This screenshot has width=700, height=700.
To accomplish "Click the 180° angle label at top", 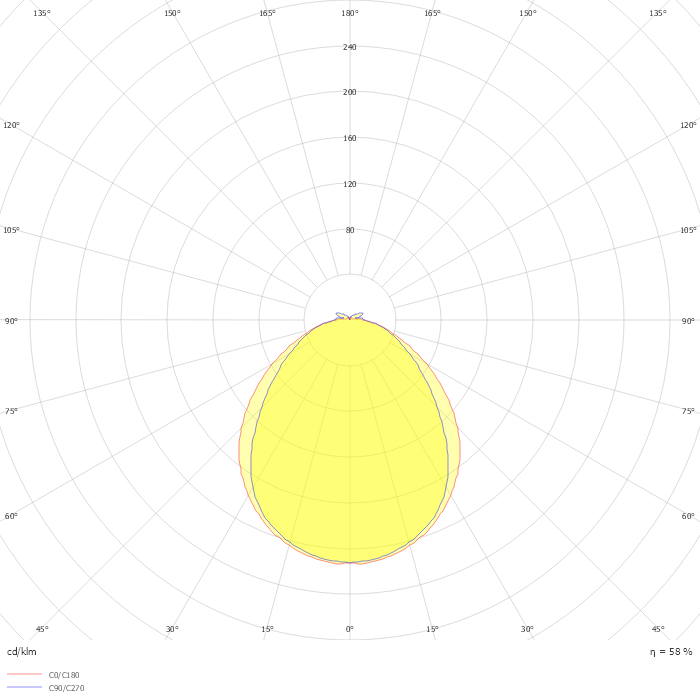I will coord(350,13).
